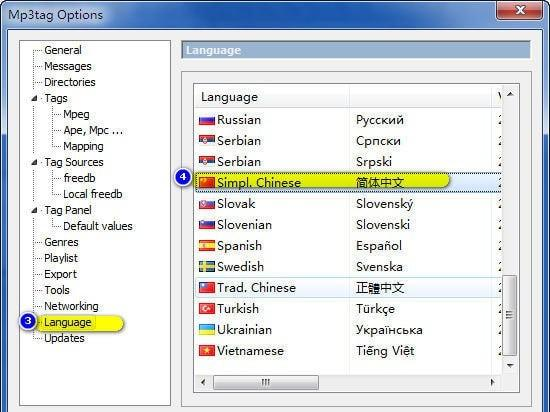Image resolution: width=550 pixels, height=412 pixels.
Task: Open the Mapping settings page
Action: coord(83,146)
